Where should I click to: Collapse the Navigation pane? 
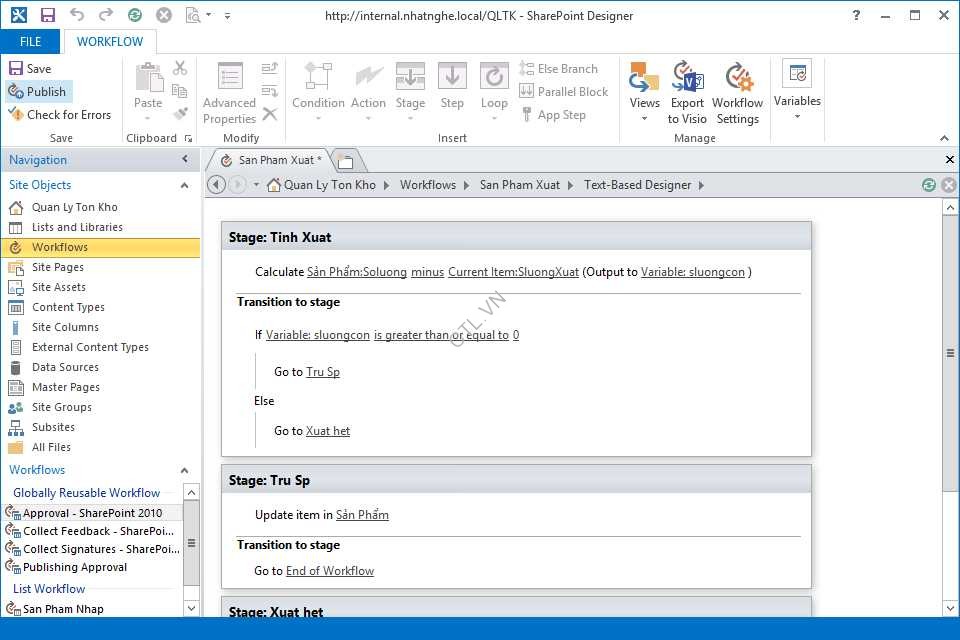185,160
